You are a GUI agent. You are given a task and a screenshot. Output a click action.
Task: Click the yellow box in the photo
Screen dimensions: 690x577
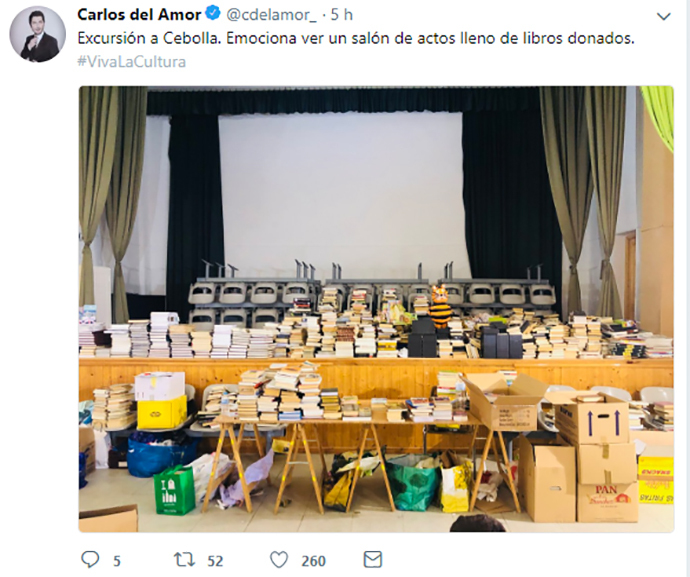coord(162,412)
